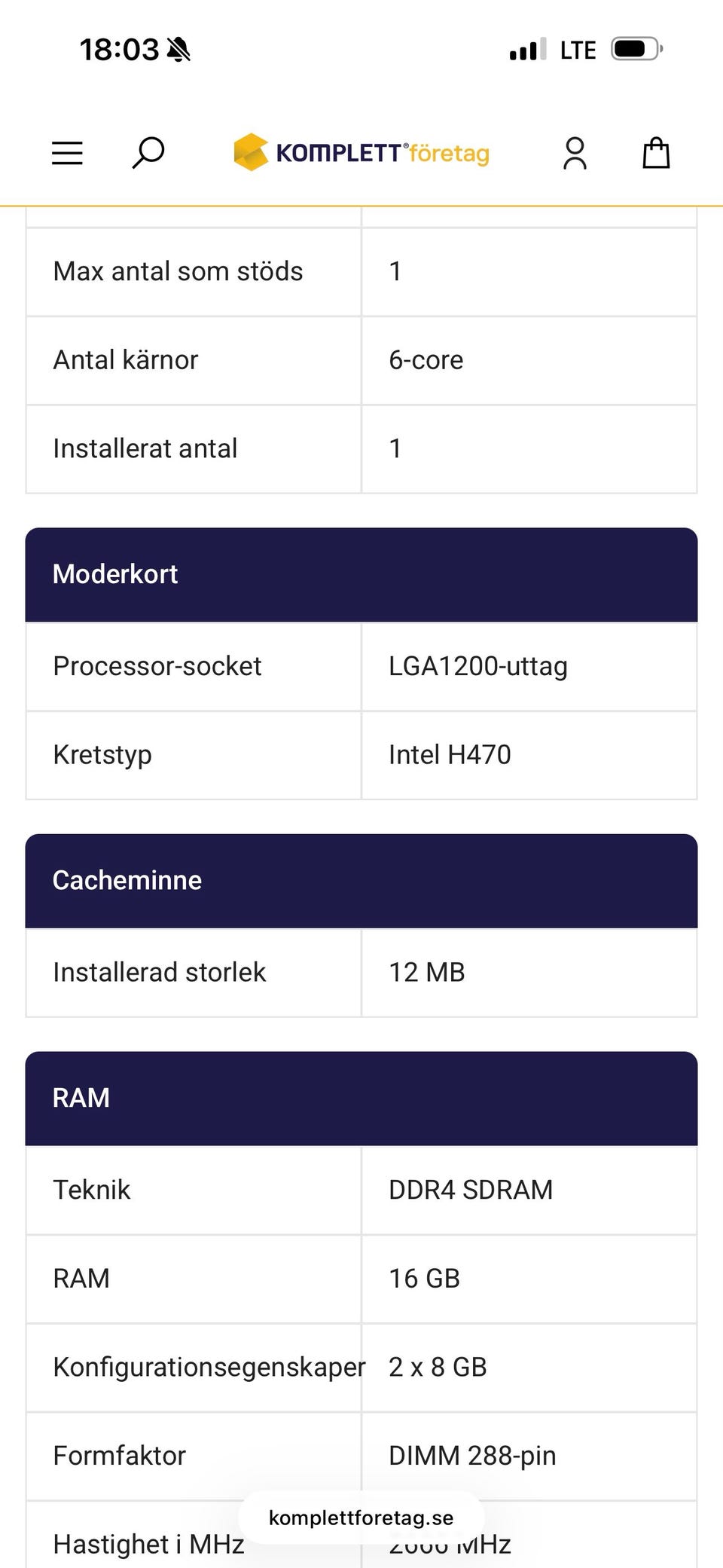723x1568 pixels.
Task: Select the RAM section header
Action: [361, 1098]
